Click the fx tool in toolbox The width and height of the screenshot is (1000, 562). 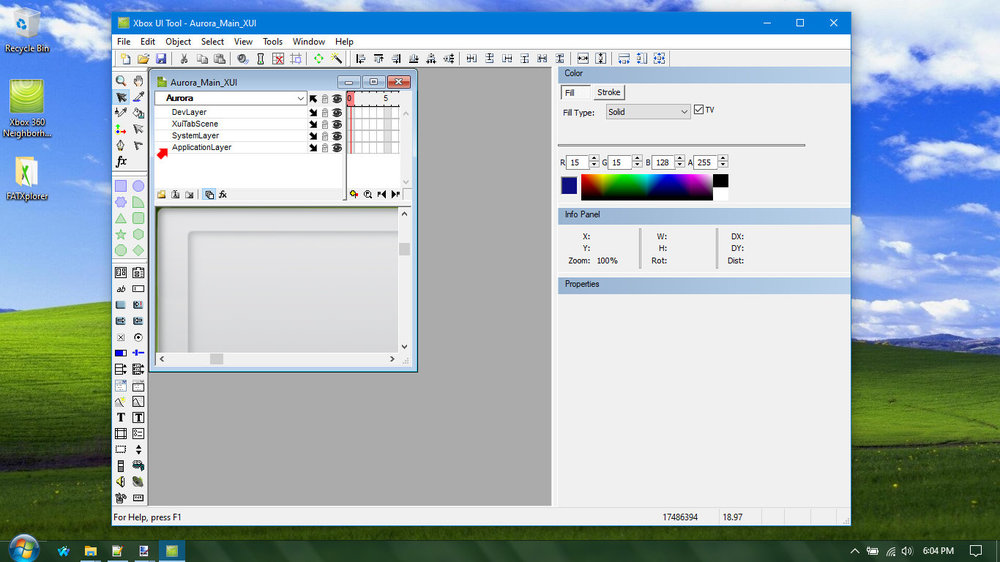pos(121,161)
